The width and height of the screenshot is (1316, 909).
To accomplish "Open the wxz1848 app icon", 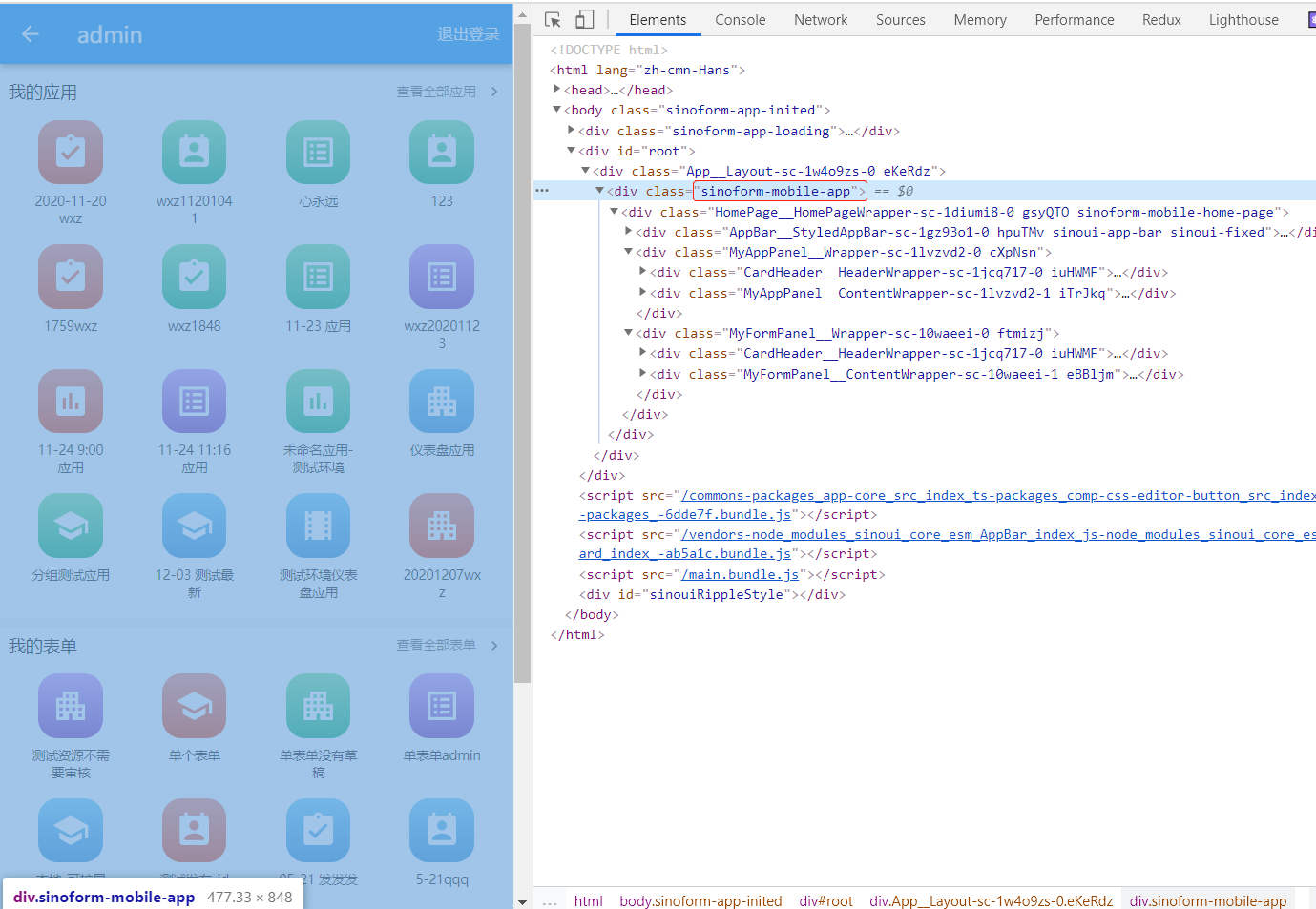I will coord(195,277).
